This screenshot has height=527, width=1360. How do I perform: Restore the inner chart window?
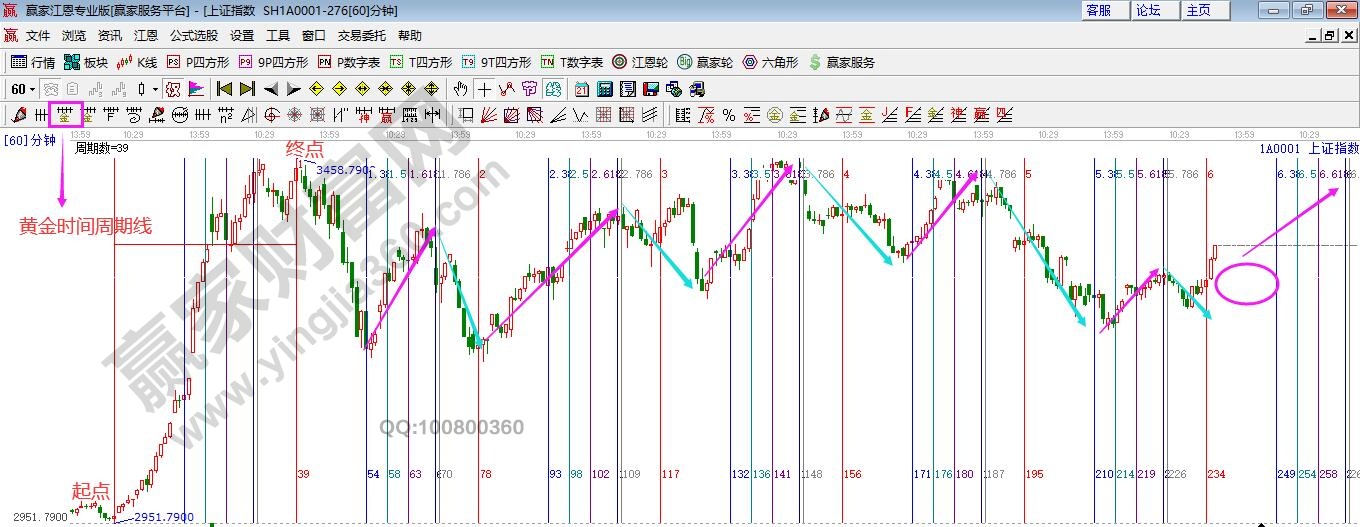1330,35
